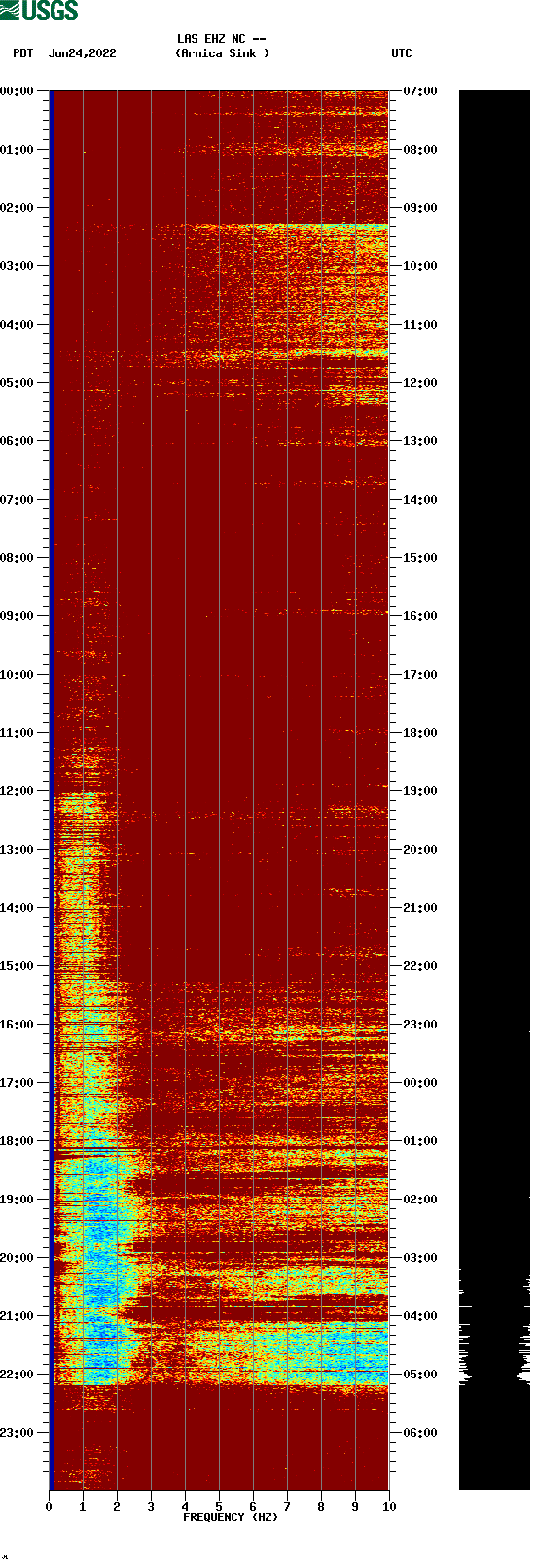
Task: Click the 14:00 UTC time label
Action: pos(420,499)
